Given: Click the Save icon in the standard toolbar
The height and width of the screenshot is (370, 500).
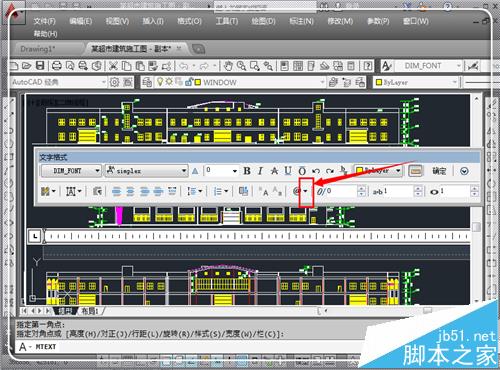Looking at the screenshot, I should (40, 65).
